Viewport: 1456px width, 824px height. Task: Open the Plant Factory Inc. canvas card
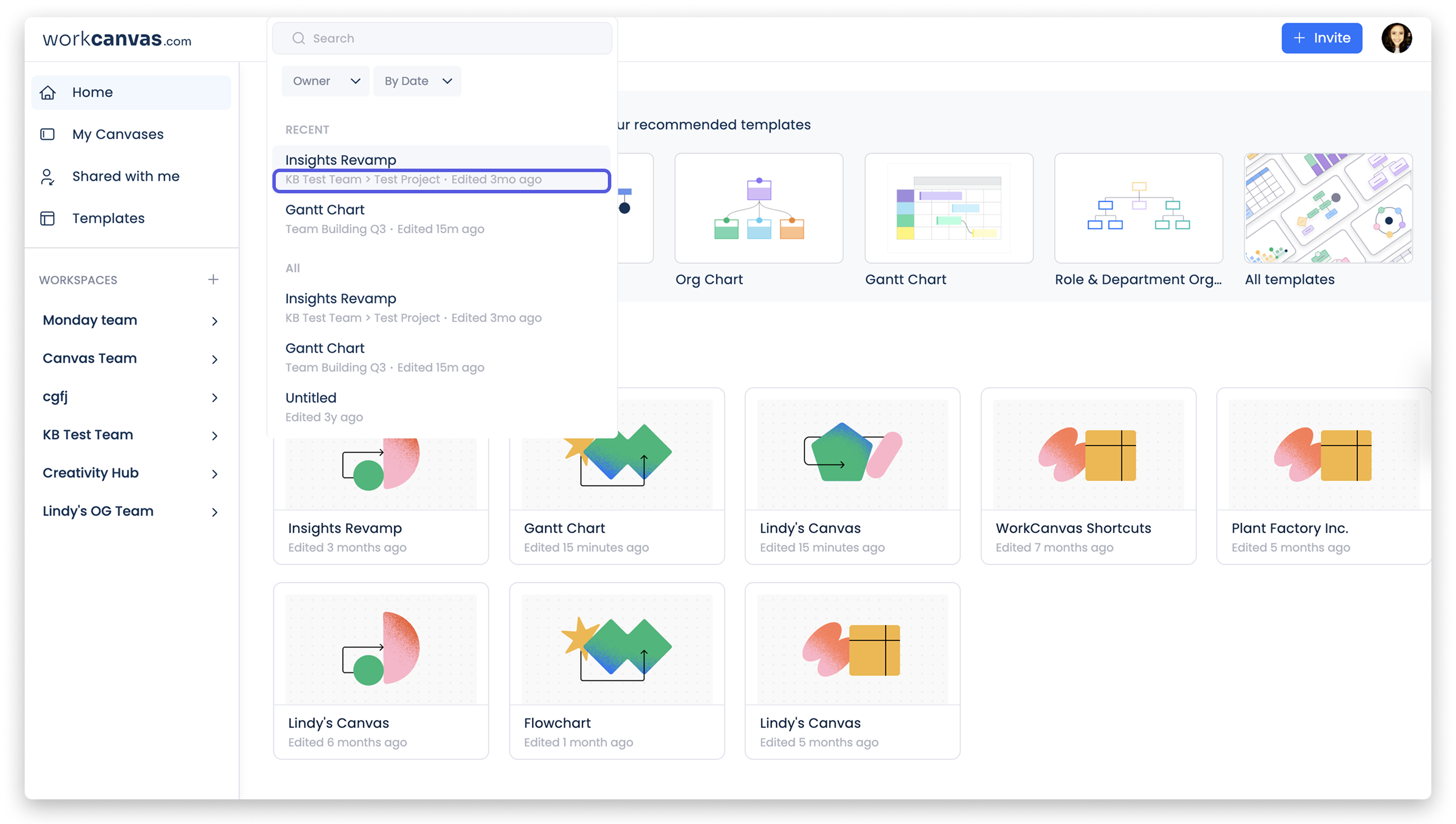1324,476
